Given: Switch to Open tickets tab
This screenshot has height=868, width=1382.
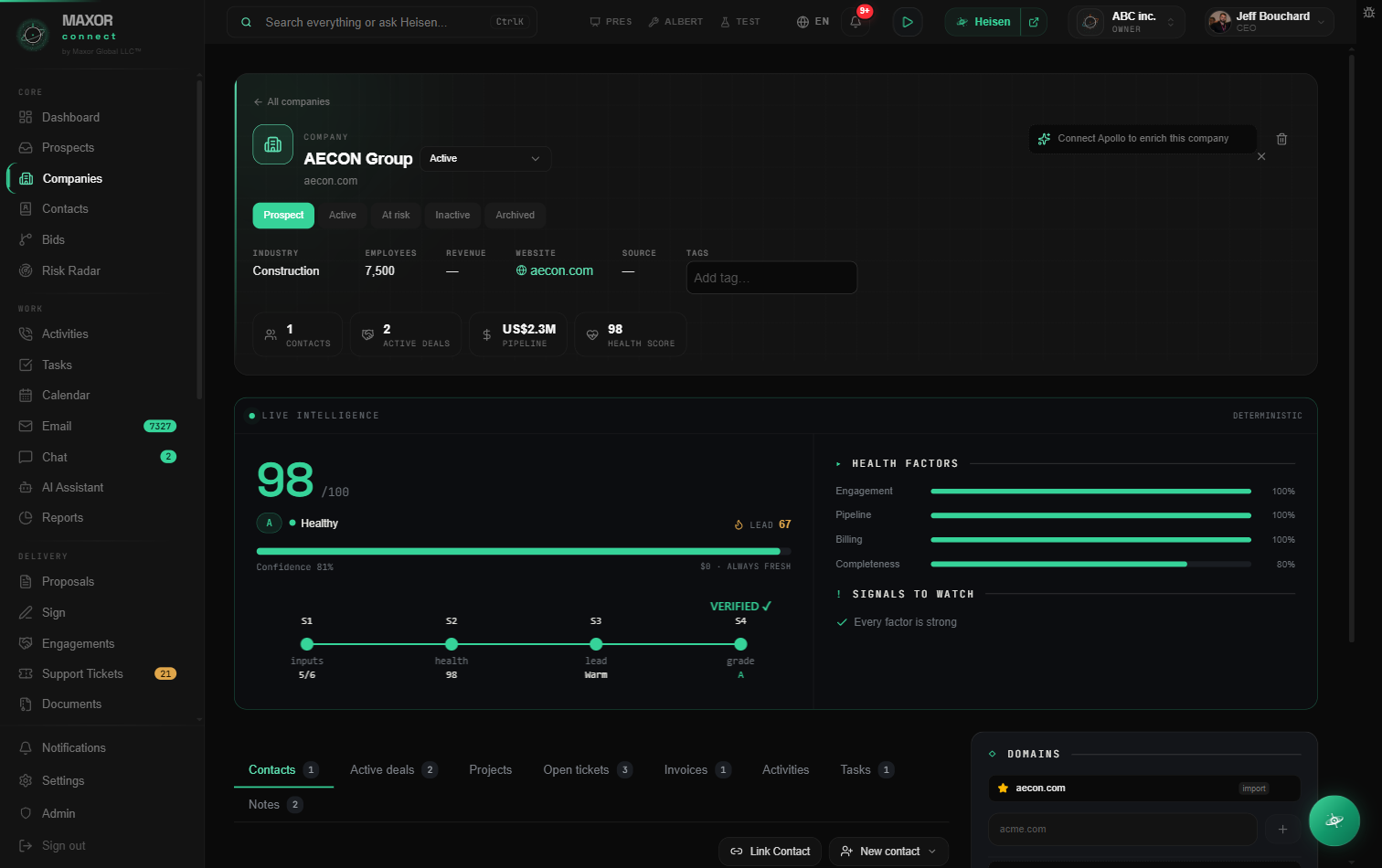Looking at the screenshot, I should click(588, 770).
